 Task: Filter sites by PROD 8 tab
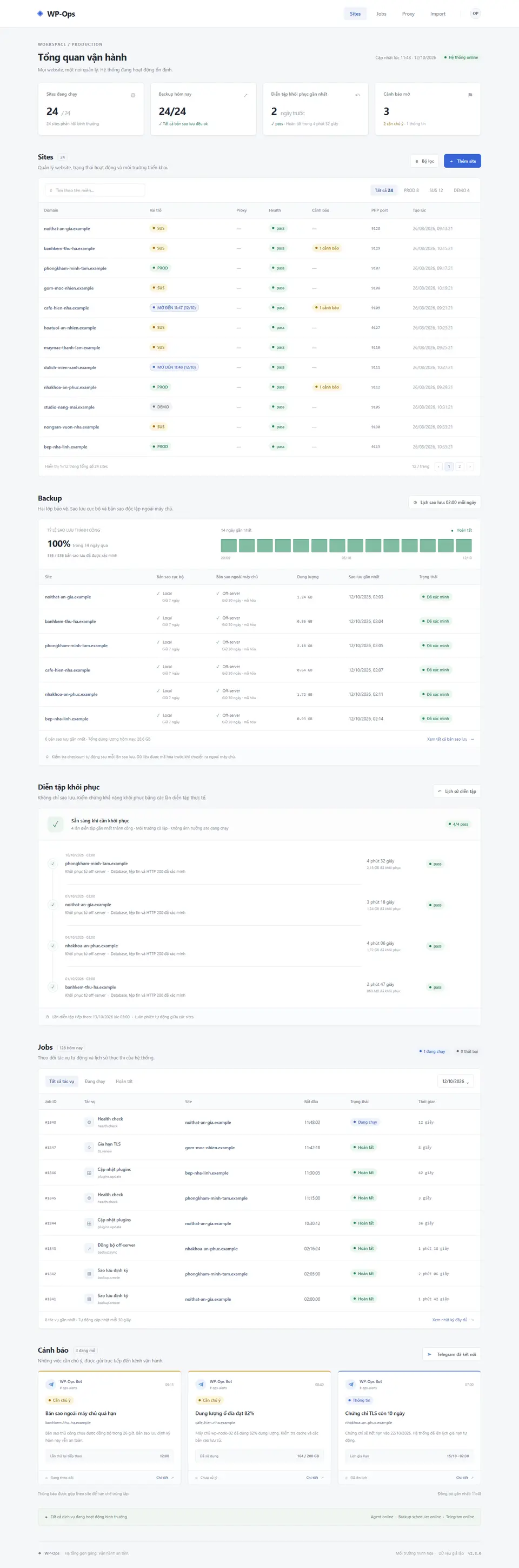coord(411,190)
